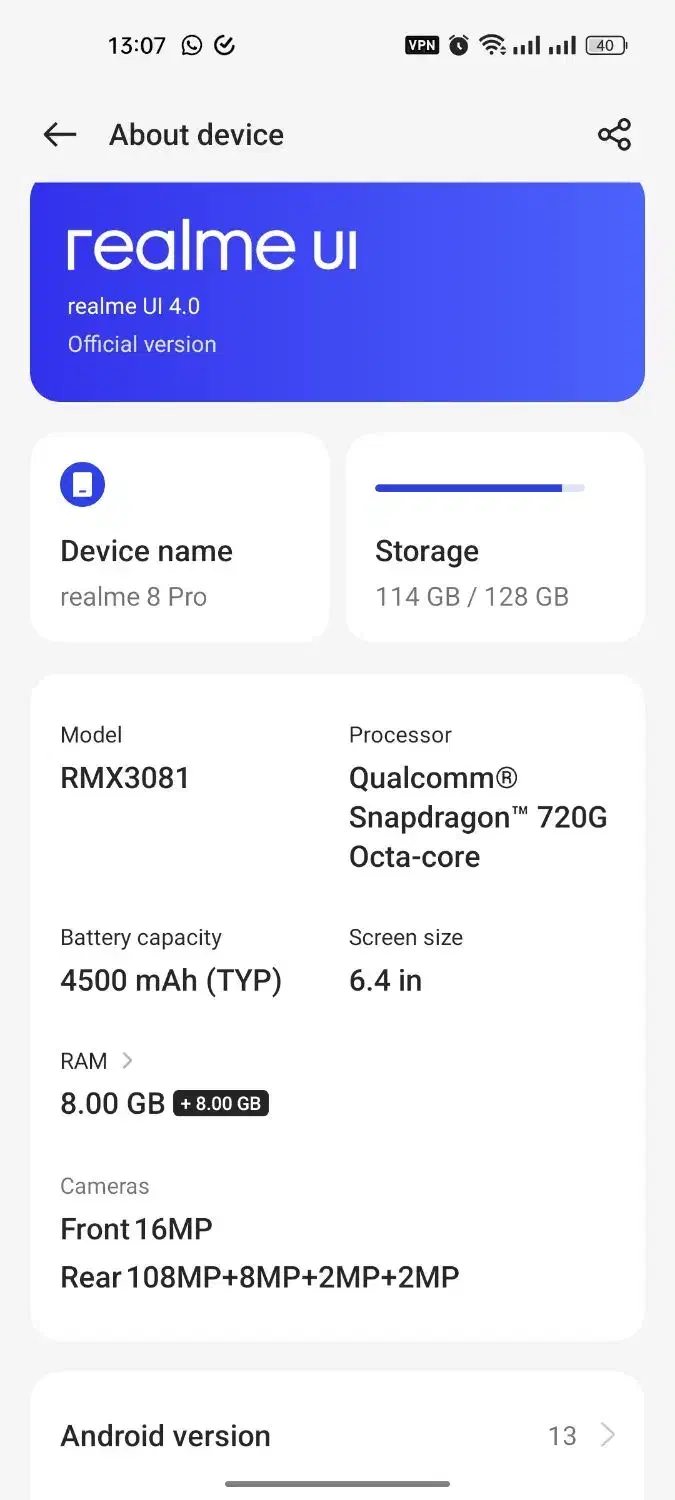
Task: Expand RAM details via chevron
Action: [127, 1060]
